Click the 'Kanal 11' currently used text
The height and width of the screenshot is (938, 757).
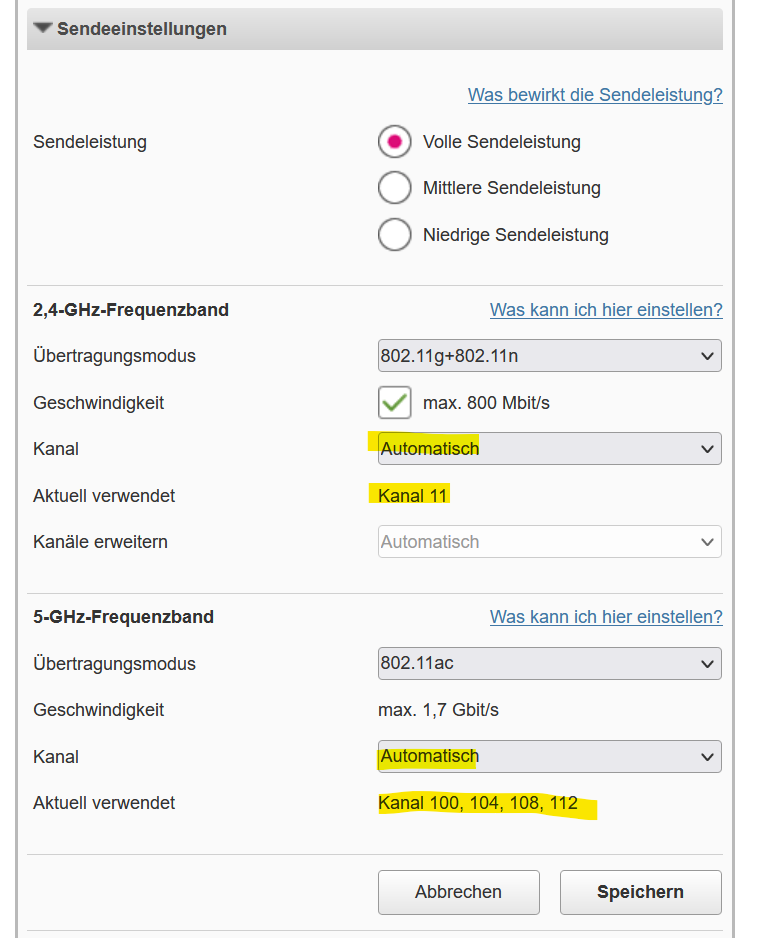coord(413,495)
